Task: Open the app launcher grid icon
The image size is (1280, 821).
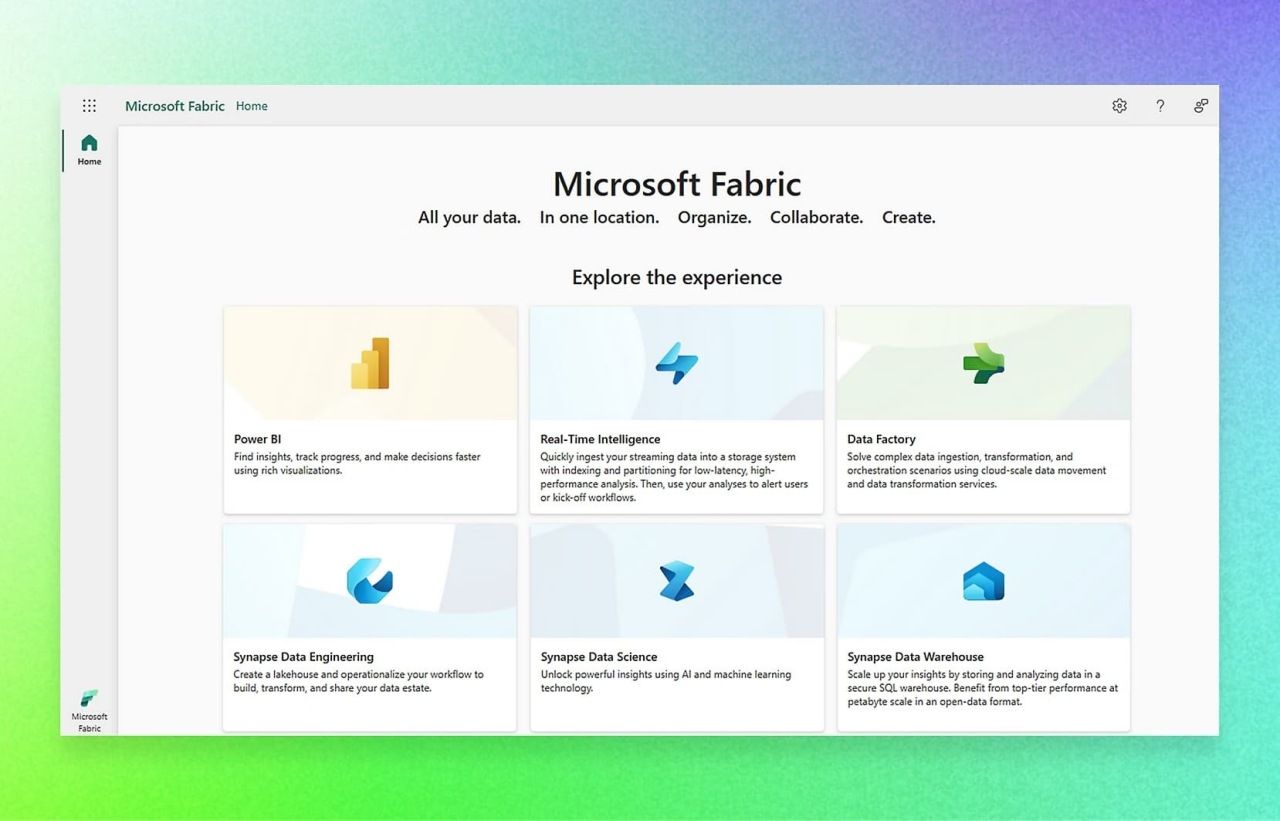Action: pos(89,105)
